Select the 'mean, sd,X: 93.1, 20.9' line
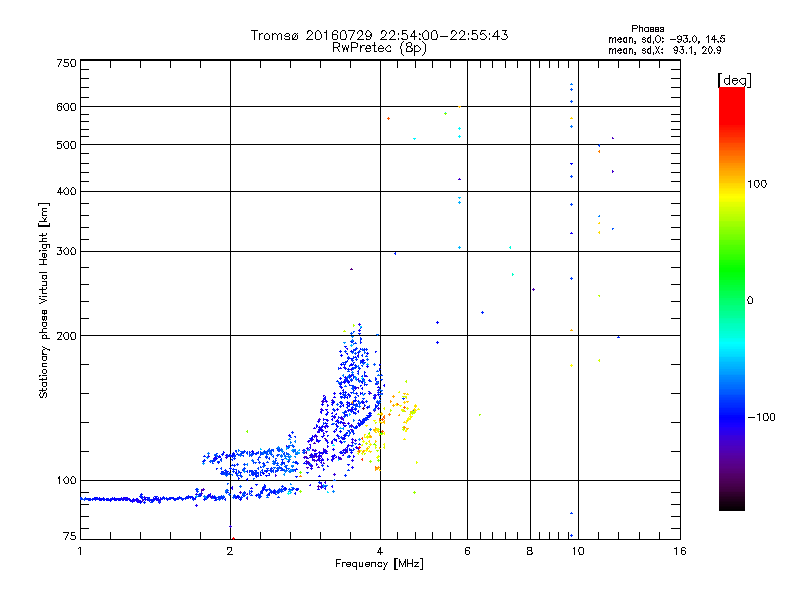800x600 pixels. click(665, 50)
